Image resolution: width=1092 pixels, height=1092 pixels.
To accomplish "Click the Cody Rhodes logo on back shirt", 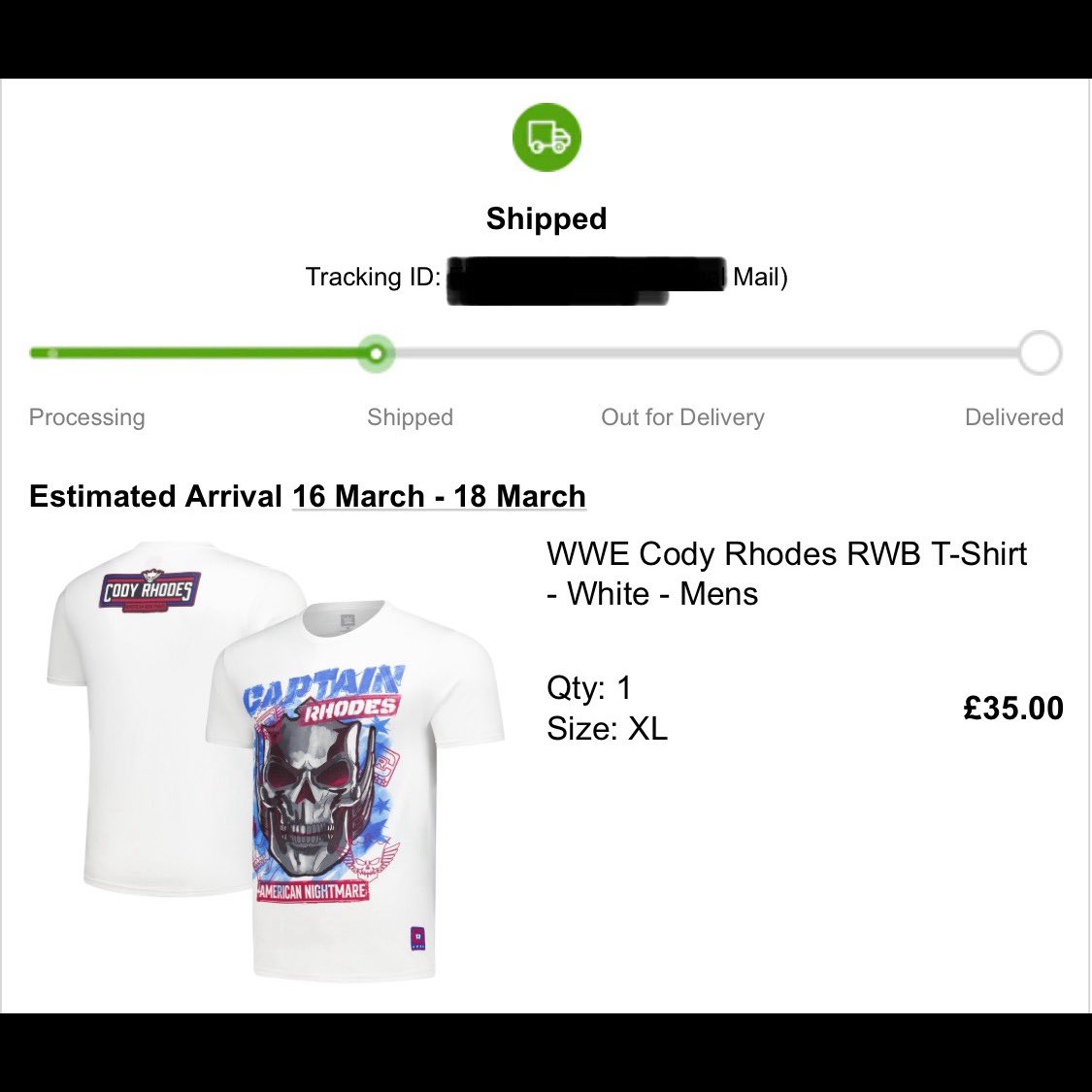I will pyautogui.click(x=149, y=590).
